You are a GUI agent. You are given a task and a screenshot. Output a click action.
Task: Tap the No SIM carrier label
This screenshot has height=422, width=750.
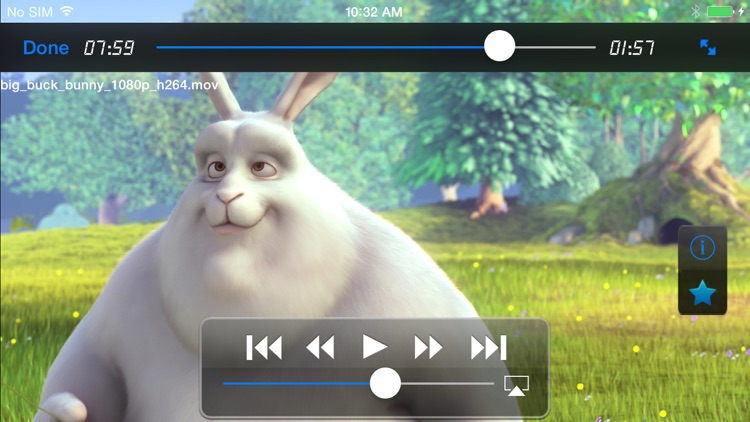(x=30, y=12)
